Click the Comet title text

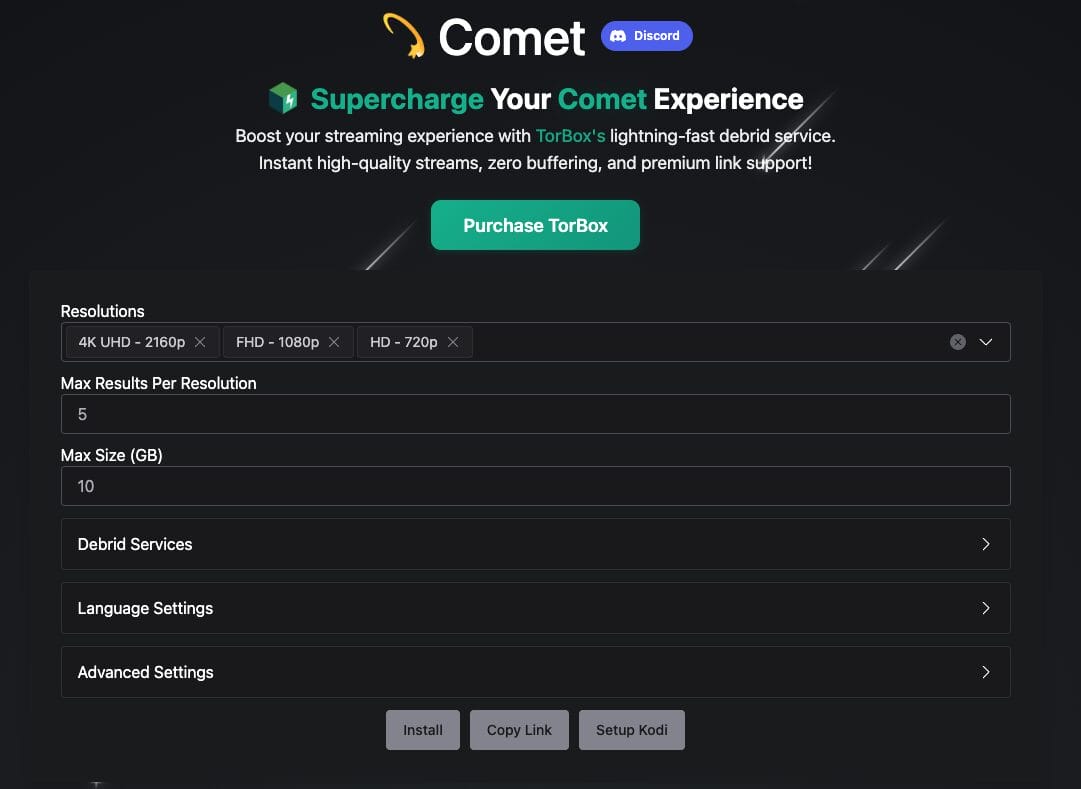click(x=512, y=37)
